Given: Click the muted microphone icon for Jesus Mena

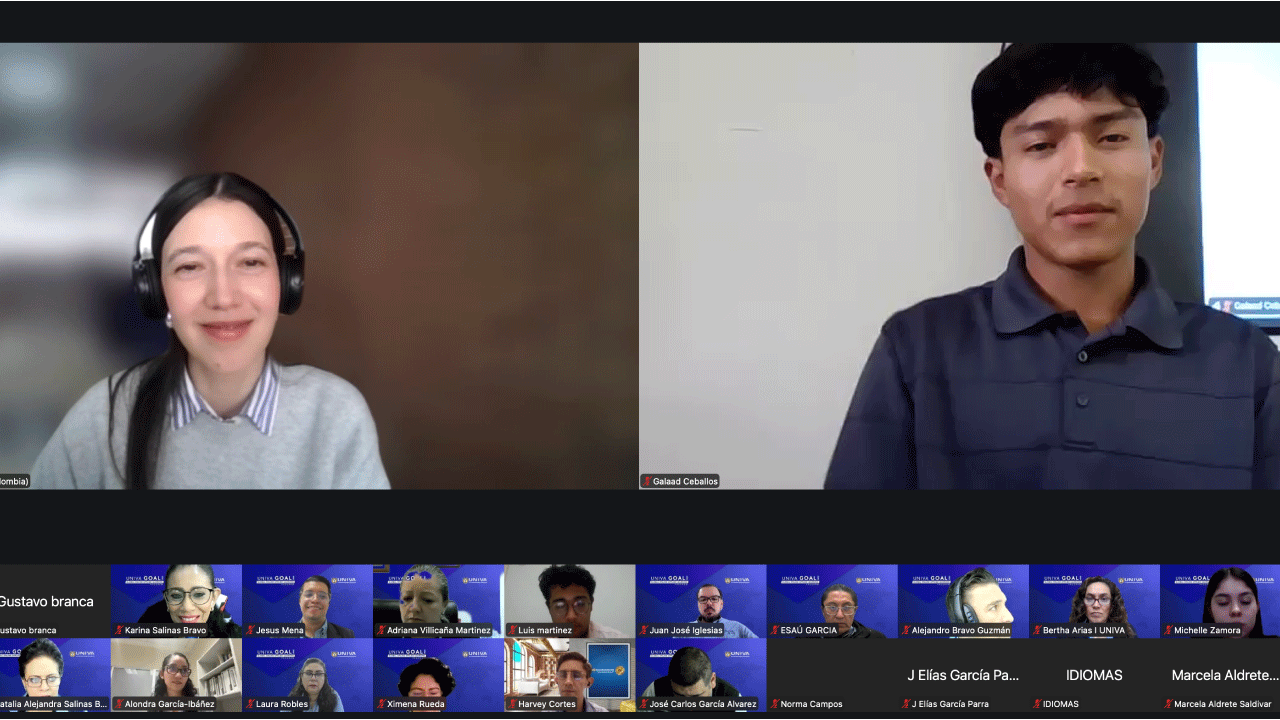Looking at the screenshot, I should tap(250, 630).
